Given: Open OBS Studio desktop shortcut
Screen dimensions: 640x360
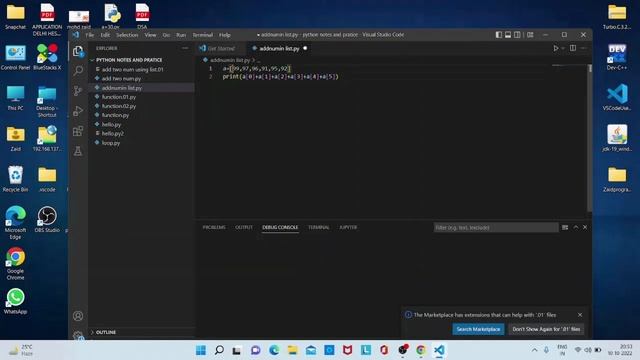Looking at the screenshot, I should coord(47,220).
